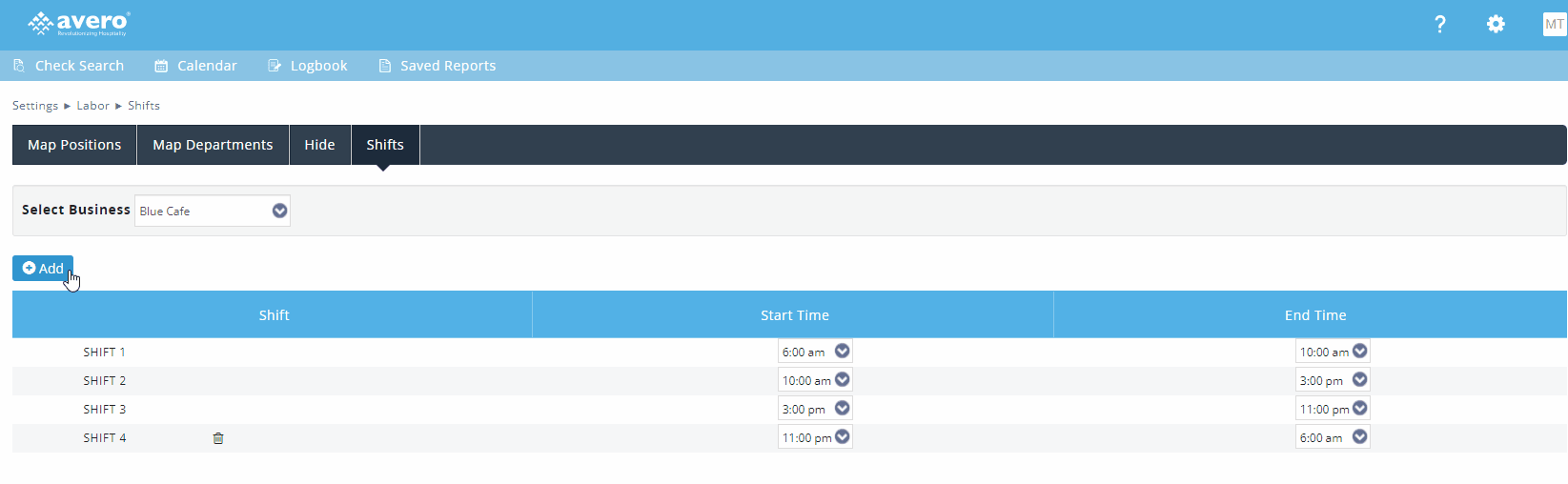Image resolution: width=1568 pixels, height=484 pixels.
Task: Open SHIFT 2 end time dropdown
Action: (1332, 380)
